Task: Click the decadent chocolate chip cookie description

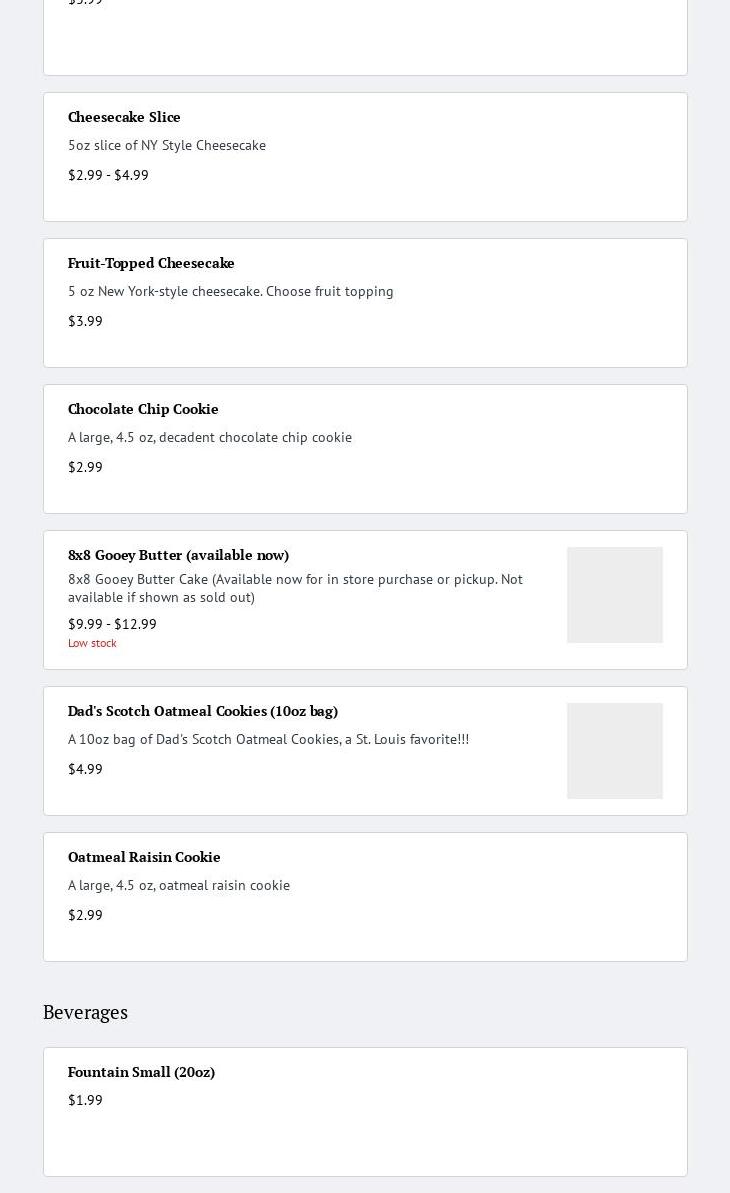Action: [210, 437]
